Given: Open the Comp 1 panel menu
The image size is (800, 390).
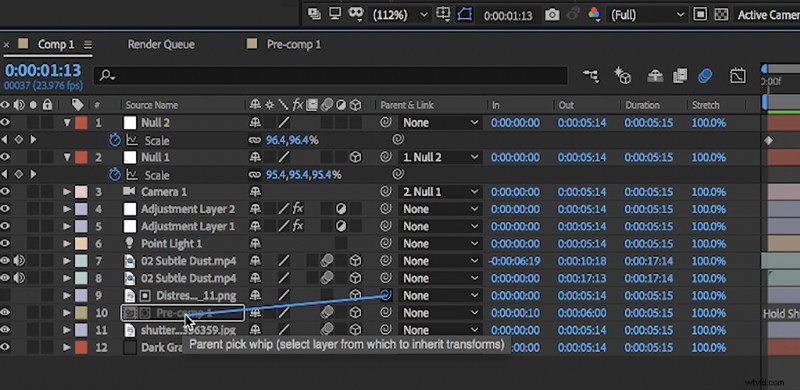Looking at the screenshot, I should [88, 44].
